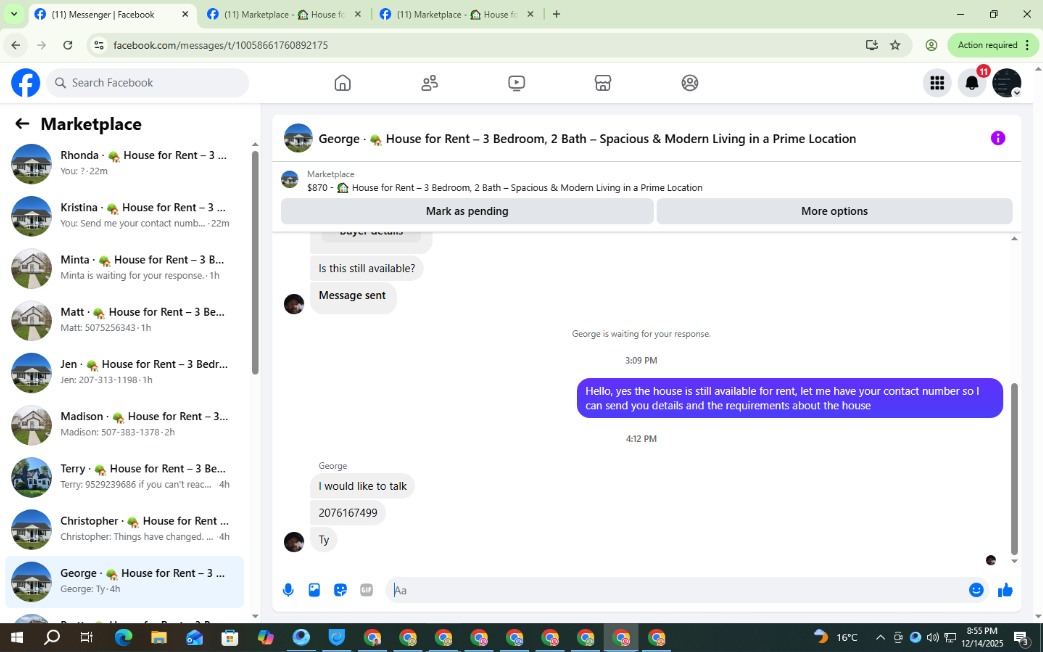1043x652 pixels.
Task: Click the Mark as pending button
Action: 467,211
